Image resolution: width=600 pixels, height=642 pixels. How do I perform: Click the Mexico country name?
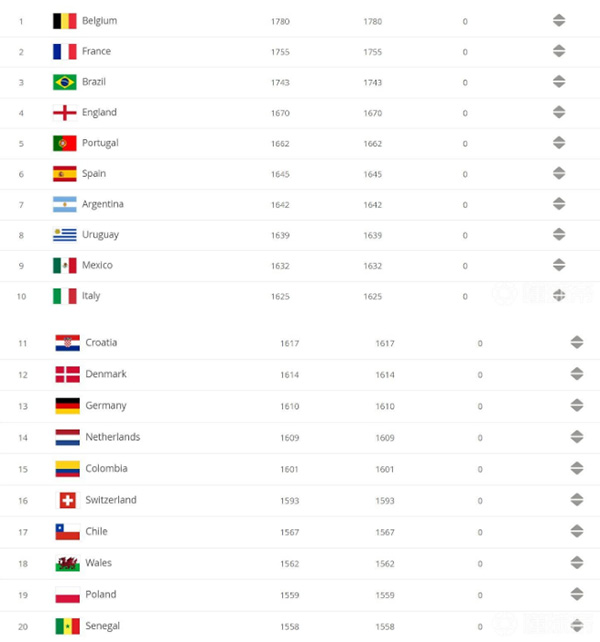click(x=97, y=265)
